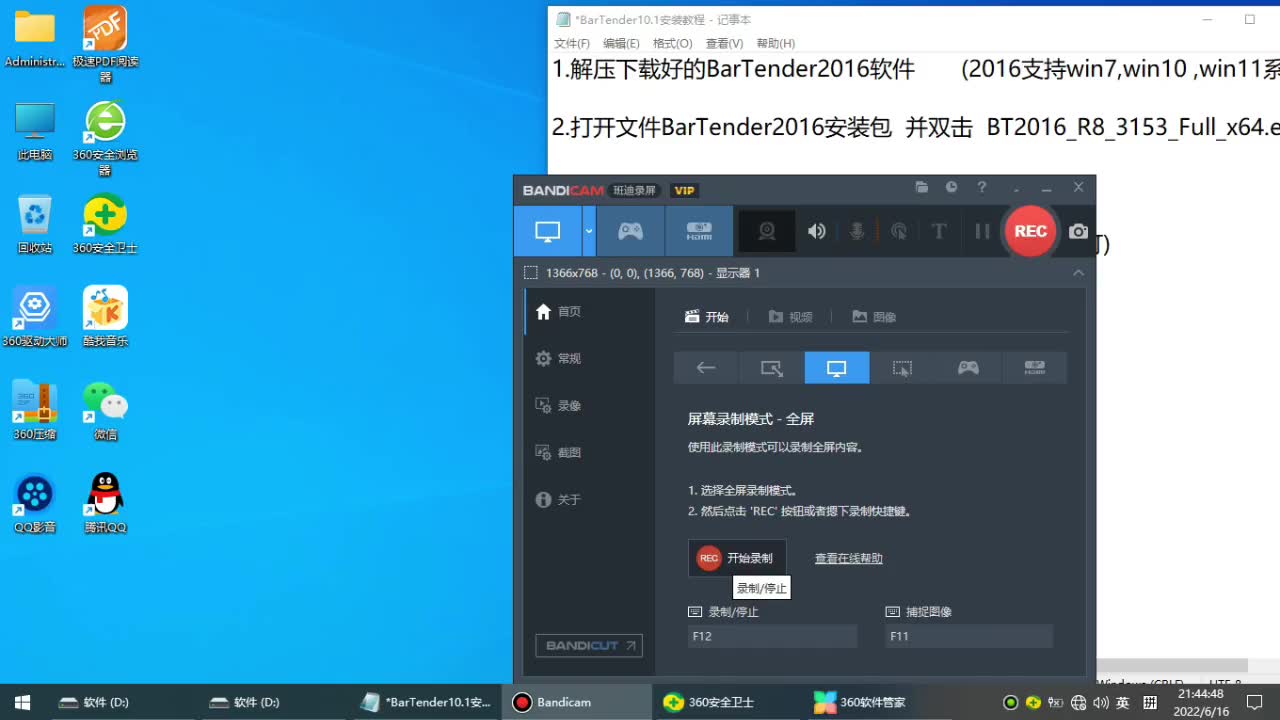This screenshot has height=720, width=1280.
Task: Select the 酷我音乐 desktop icon
Action: [x=105, y=317]
